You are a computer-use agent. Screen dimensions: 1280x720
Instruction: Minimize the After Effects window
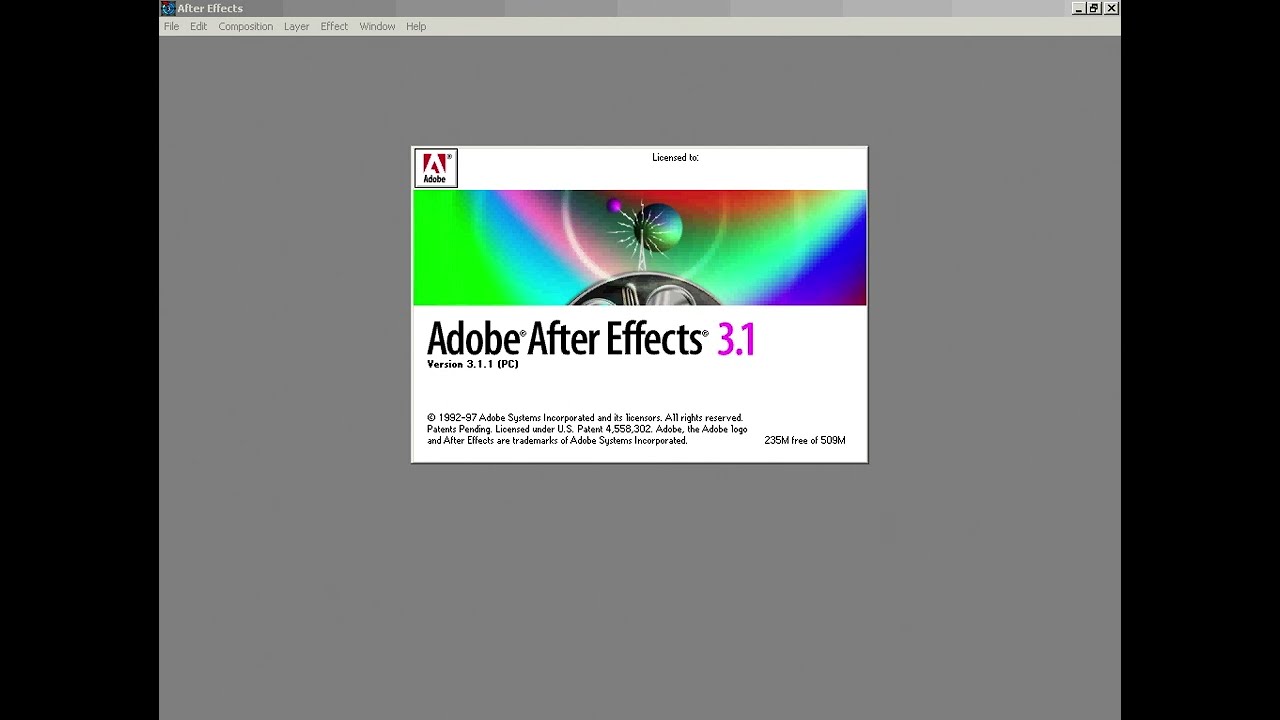1078,8
